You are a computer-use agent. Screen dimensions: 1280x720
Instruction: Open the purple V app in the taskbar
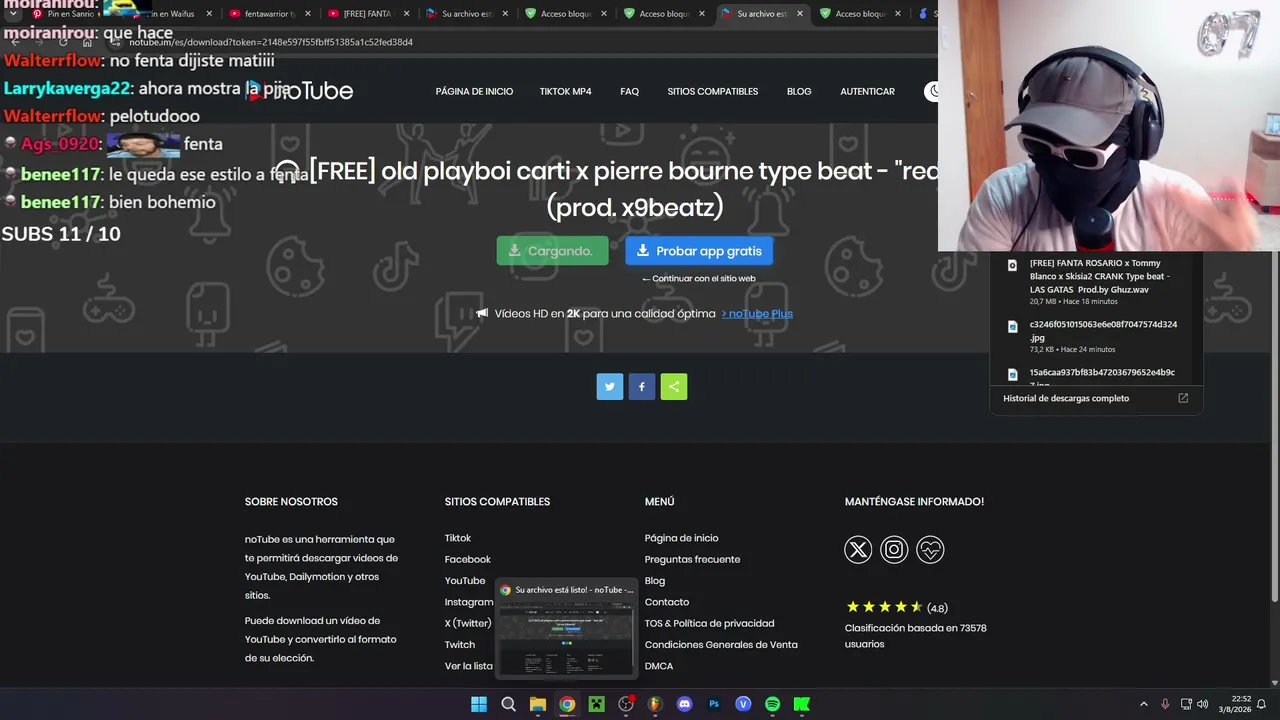[x=743, y=704]
